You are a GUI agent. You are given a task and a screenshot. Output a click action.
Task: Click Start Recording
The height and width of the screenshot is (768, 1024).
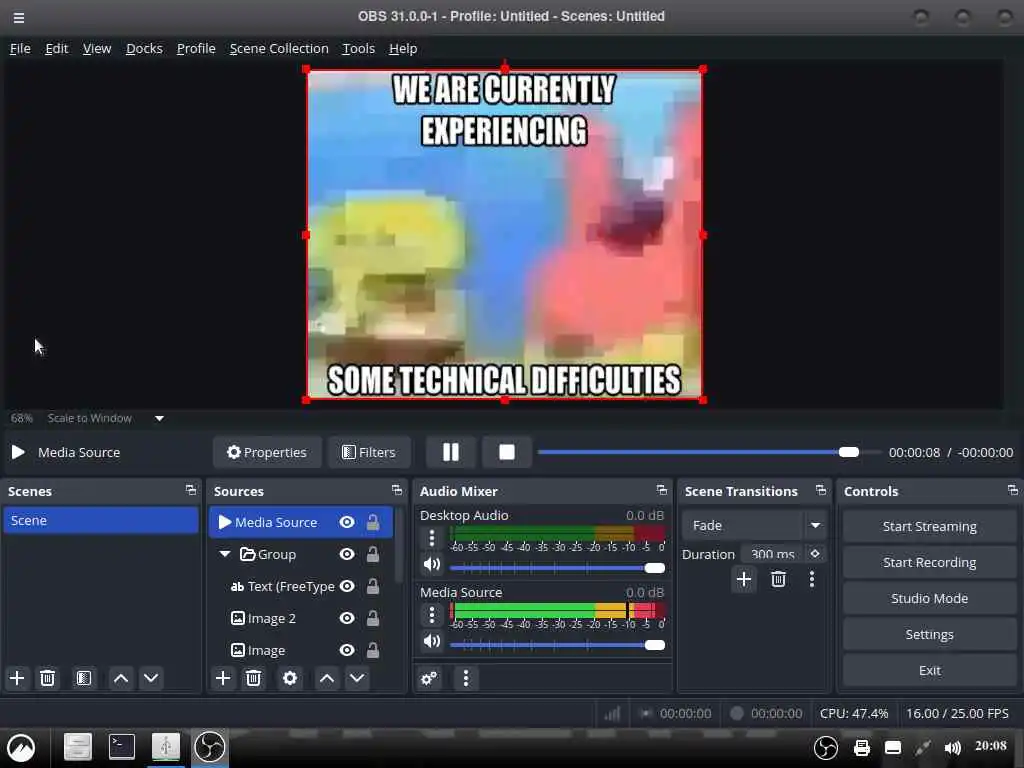pos(929,563)
